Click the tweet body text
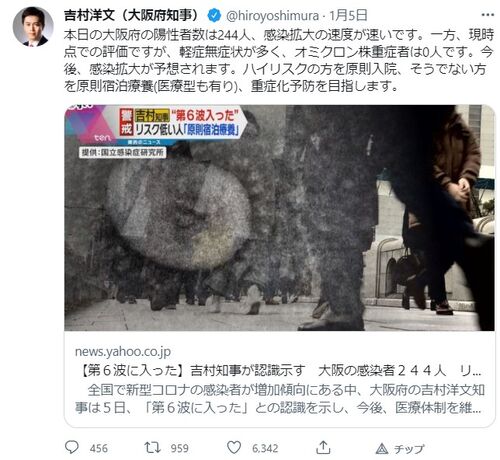The image size is (500, 460). 279,61
